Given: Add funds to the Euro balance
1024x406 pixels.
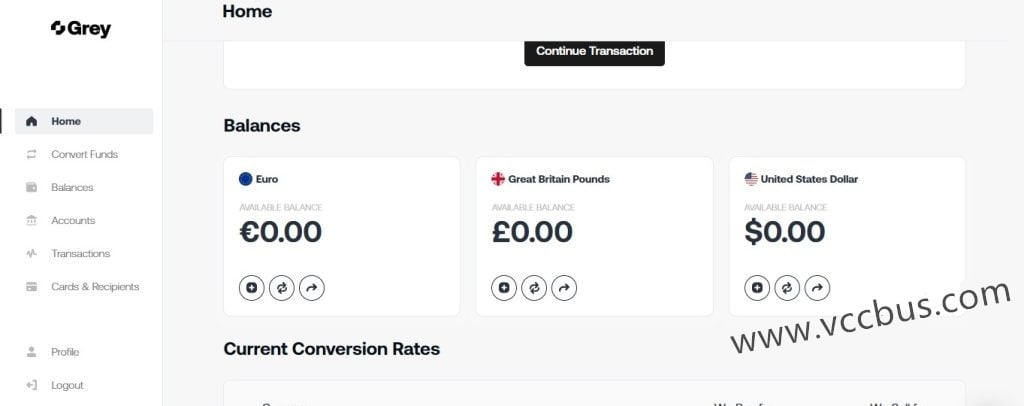Looking at the screenshot, I should tap(251, 287).
